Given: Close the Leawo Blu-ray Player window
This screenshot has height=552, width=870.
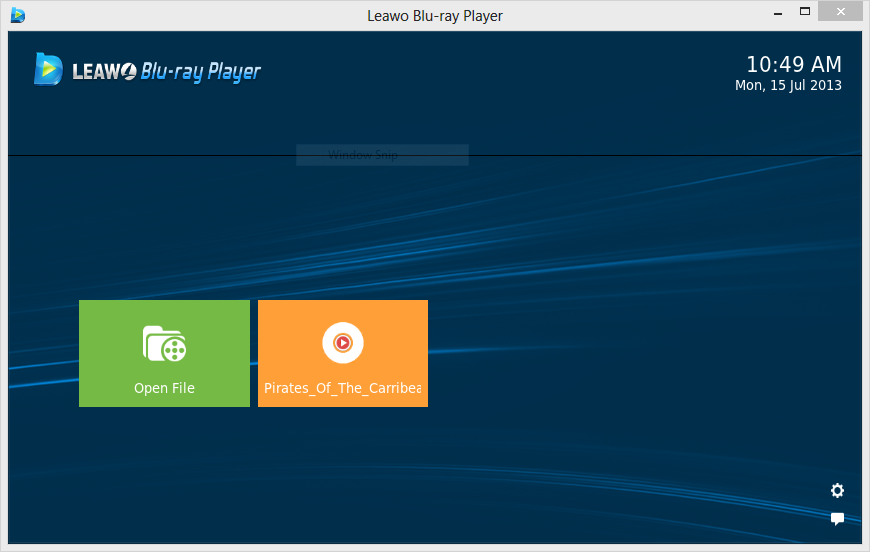Looking at the screenshot, I should click(x=841, y=12).
